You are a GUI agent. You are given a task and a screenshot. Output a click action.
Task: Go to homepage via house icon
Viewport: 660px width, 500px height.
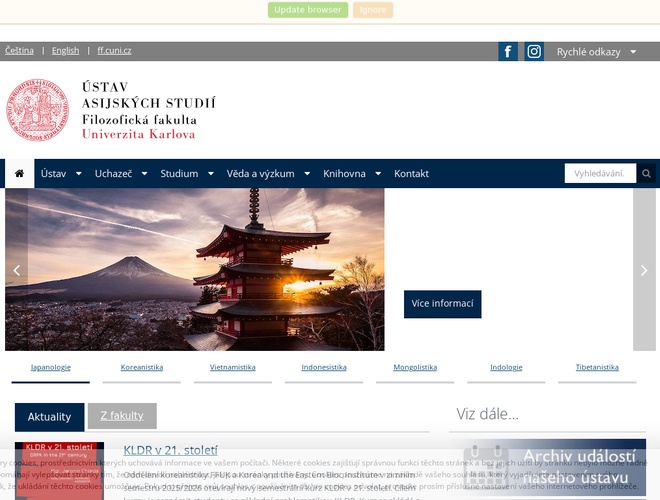point(19,173)
